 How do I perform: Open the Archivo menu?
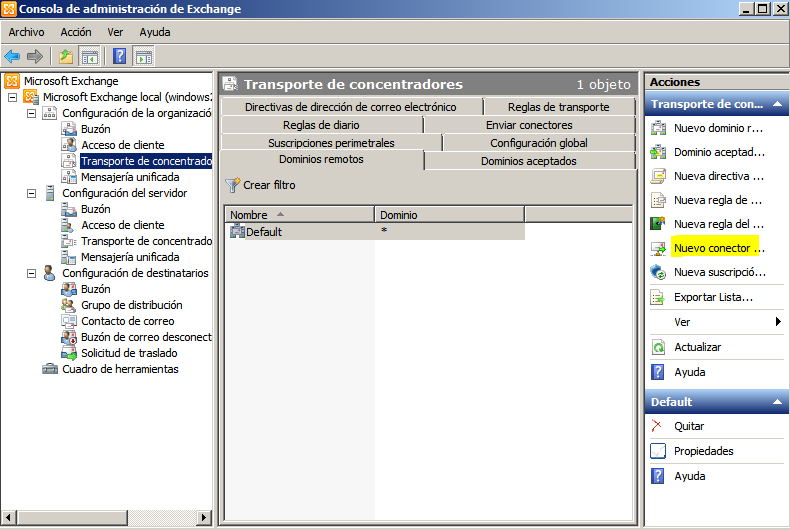[x=26, y=32]
